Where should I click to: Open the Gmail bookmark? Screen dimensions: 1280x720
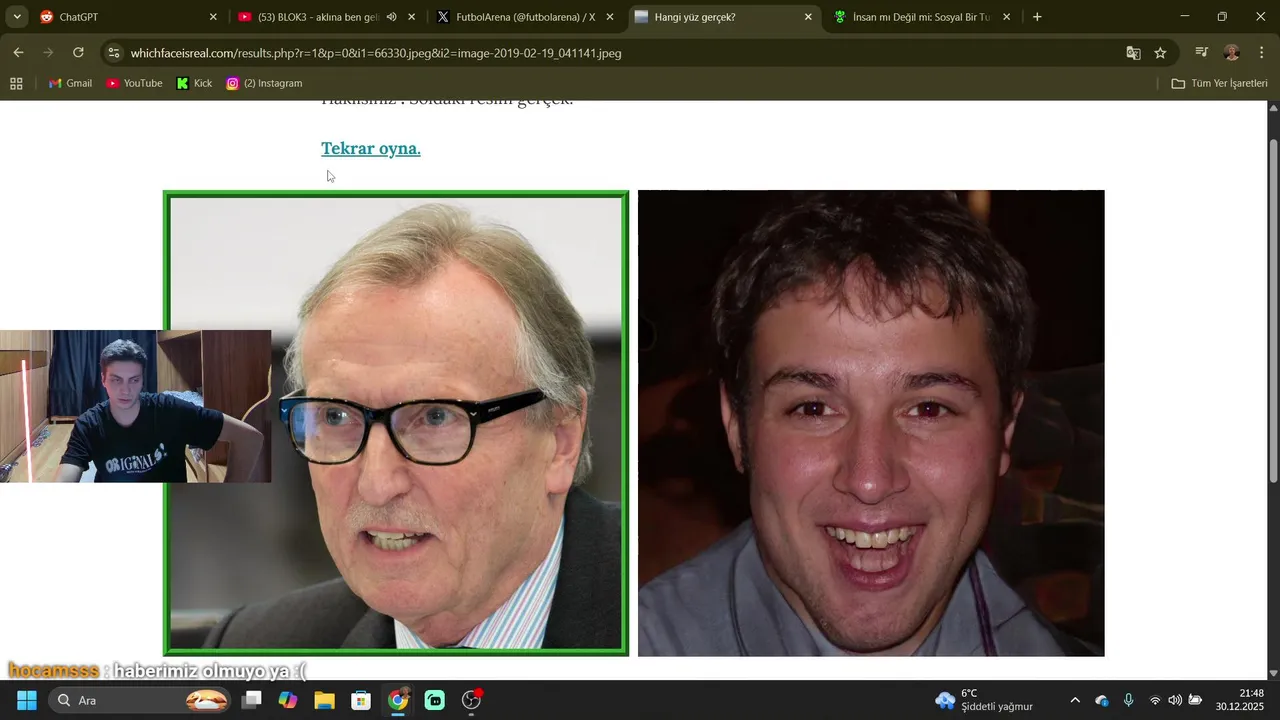click(70, 83)
